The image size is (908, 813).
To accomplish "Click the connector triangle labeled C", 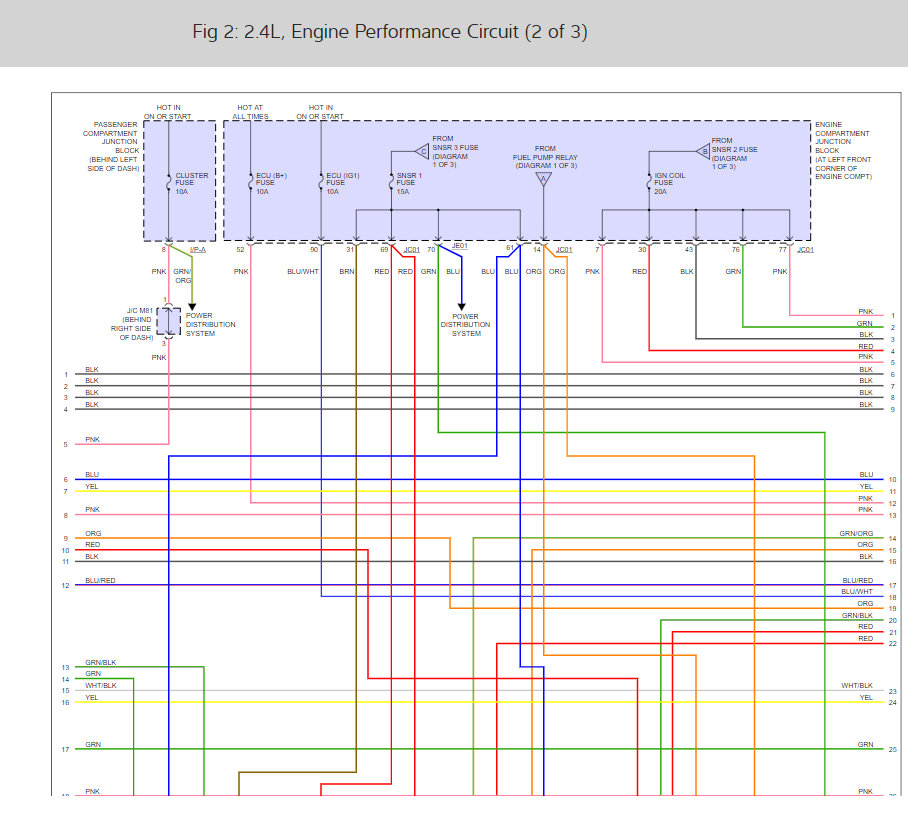I will point(422,152).
